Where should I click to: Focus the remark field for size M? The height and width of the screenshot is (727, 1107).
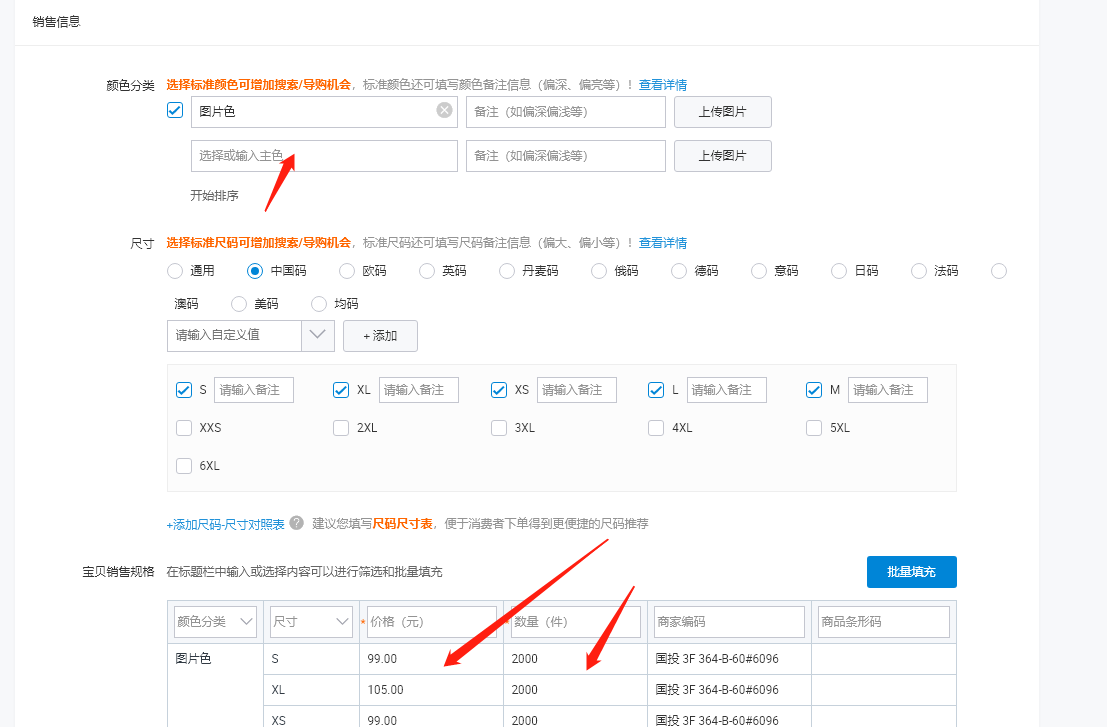point(887,390)
